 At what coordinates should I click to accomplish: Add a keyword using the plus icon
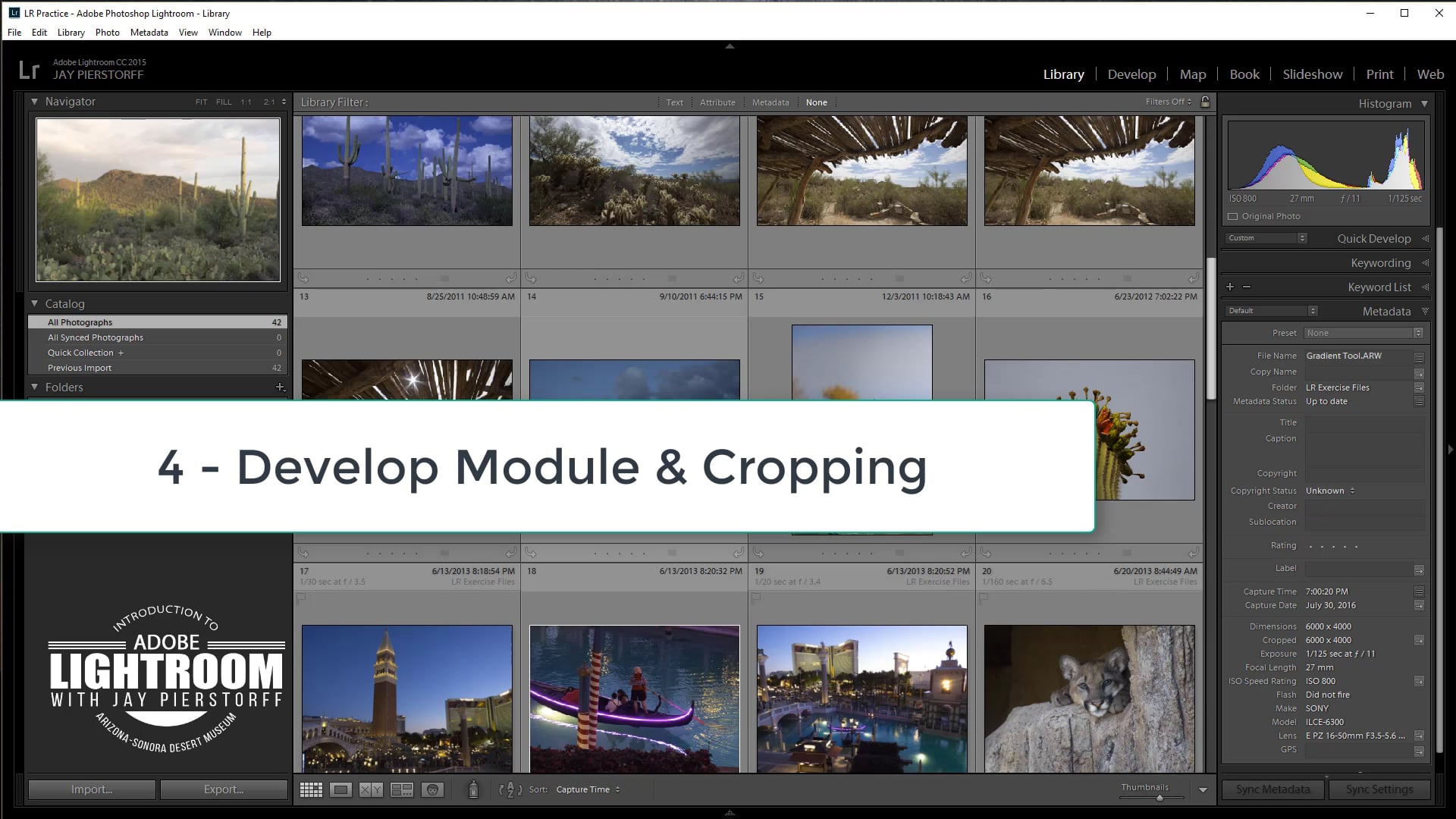pos(1230,287)
